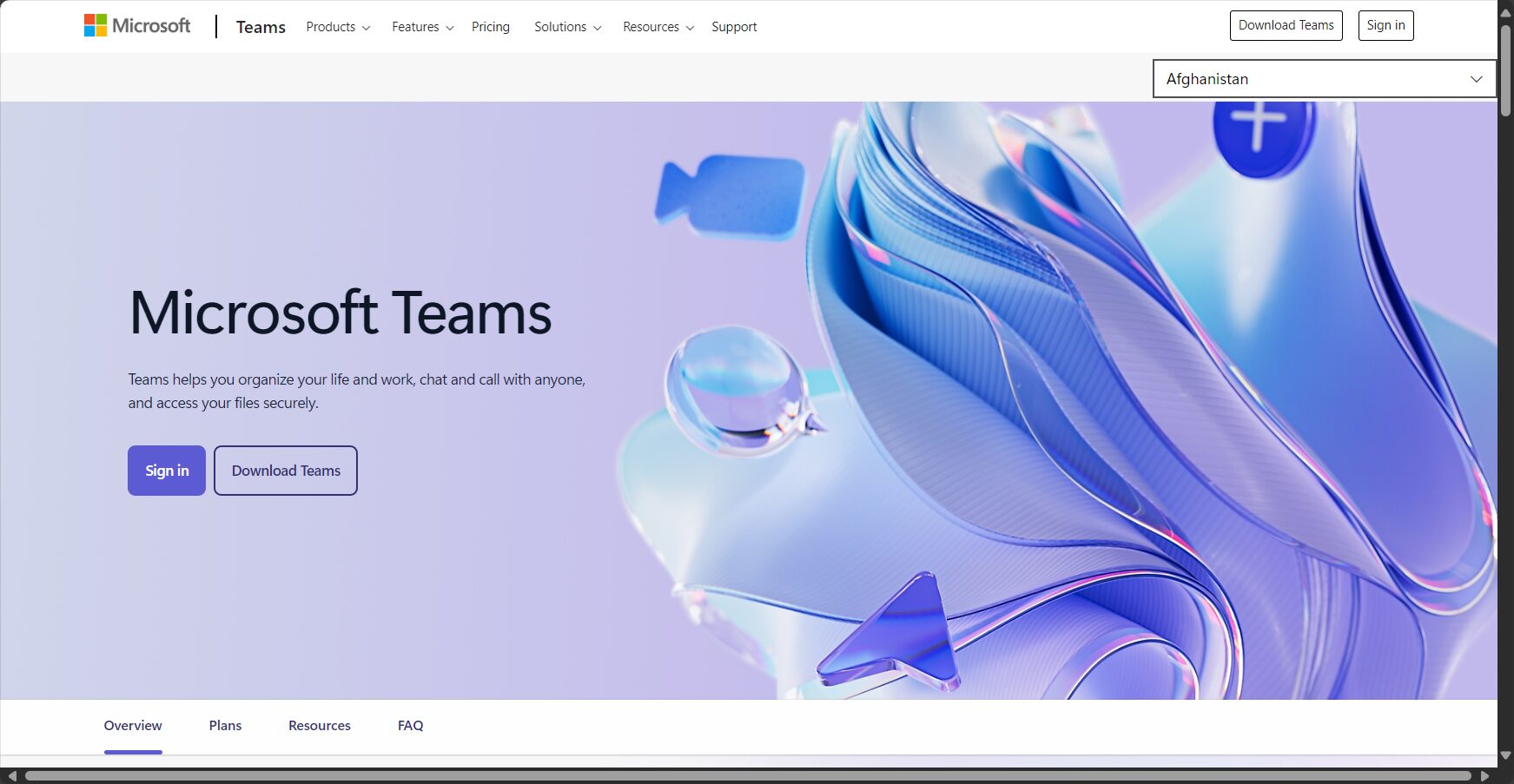Open the Support link
Screen dimensions: 1514x784
click(x=734, y=27)
